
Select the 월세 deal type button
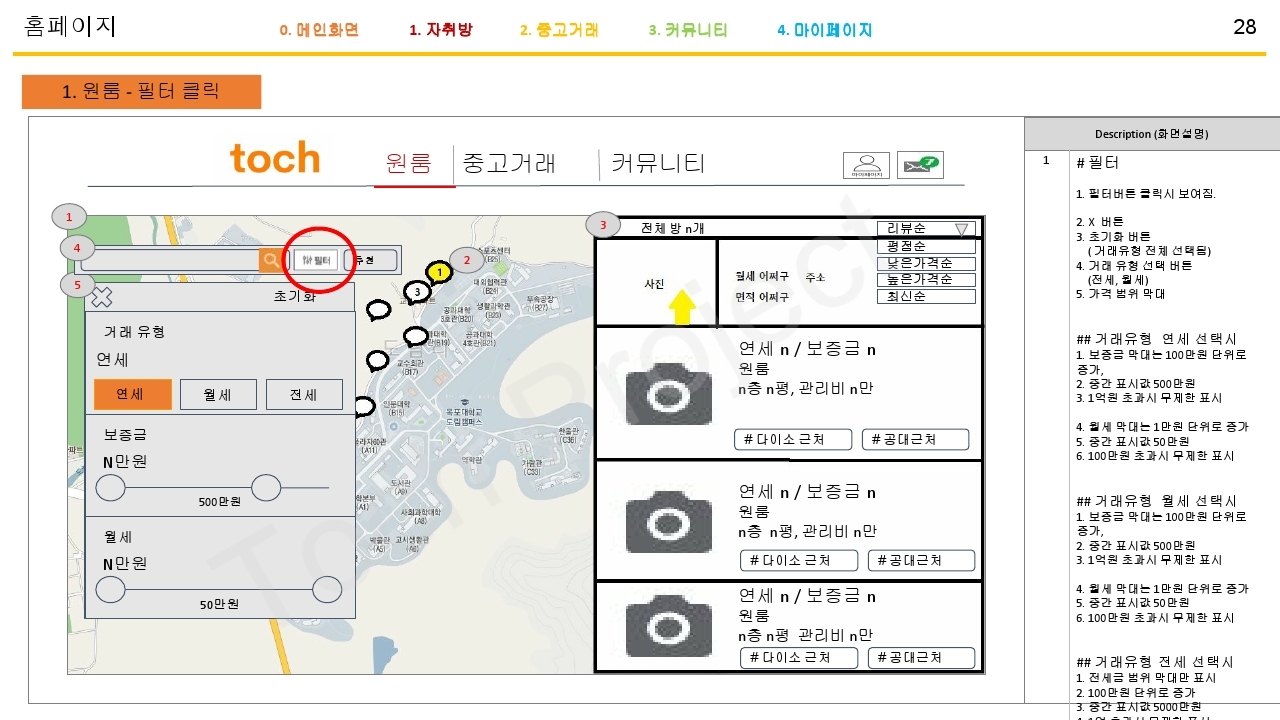[218, 394]
